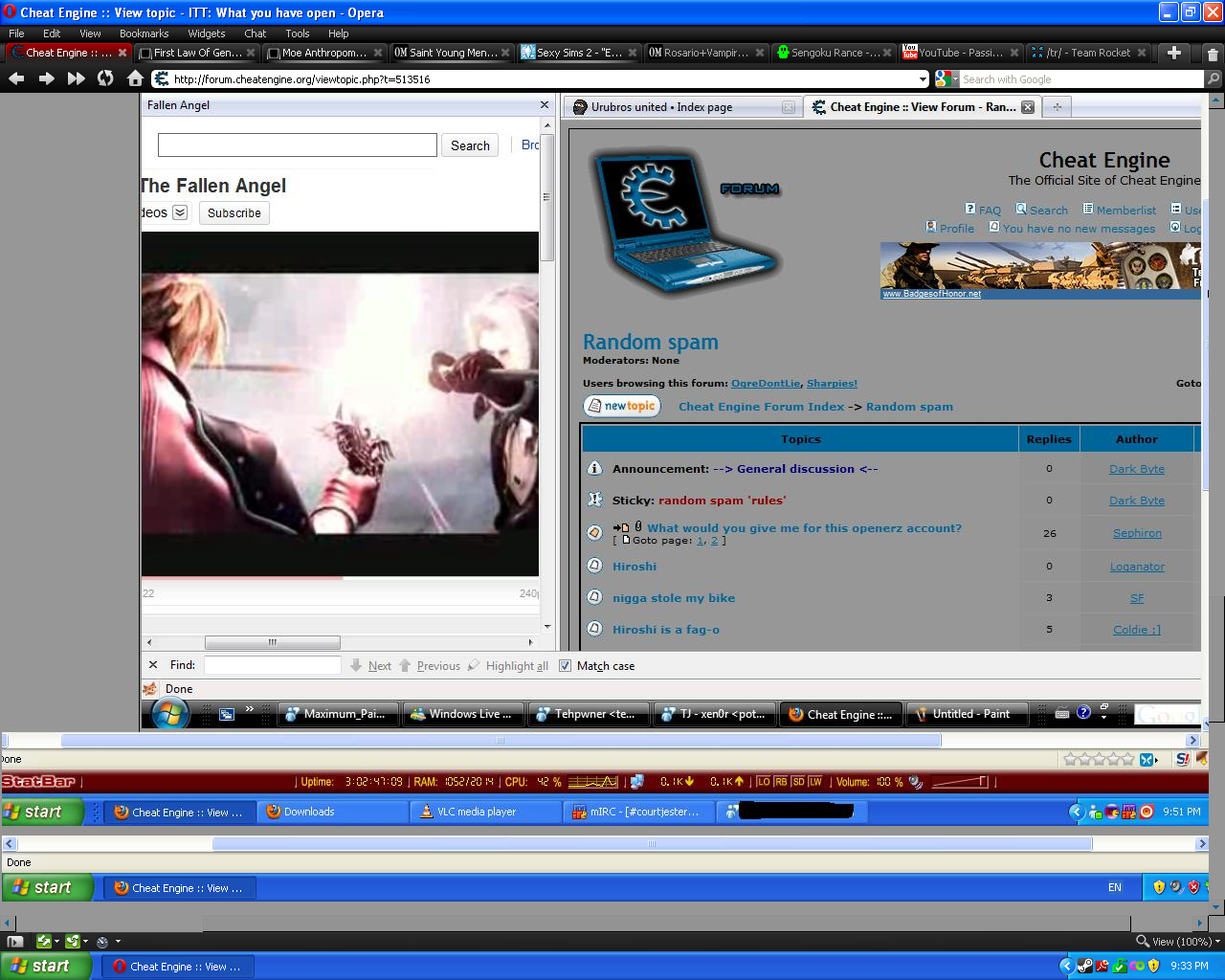Click the new topic button
1225x980 pixels.
(622, 406)
